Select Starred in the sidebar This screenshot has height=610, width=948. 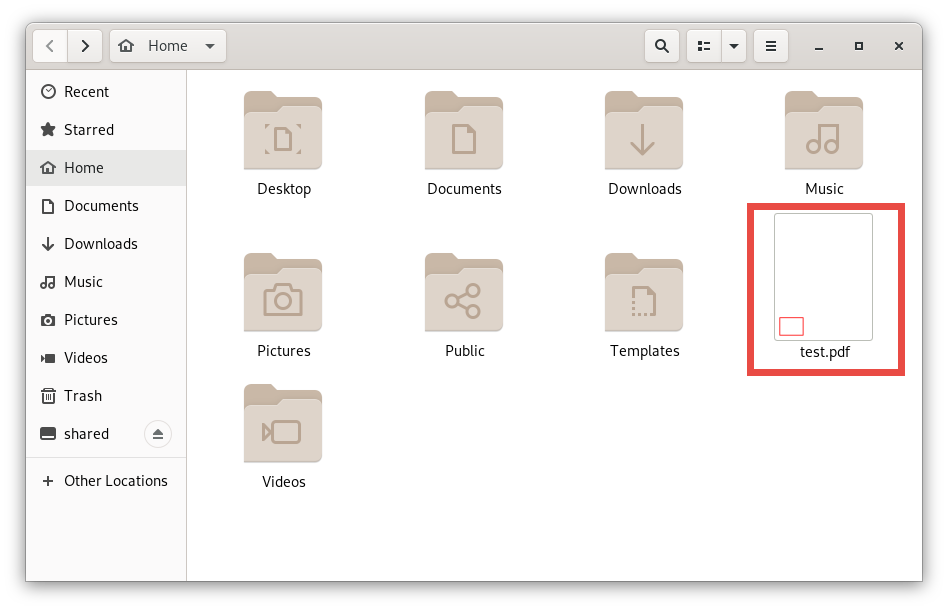pos(89,129)
